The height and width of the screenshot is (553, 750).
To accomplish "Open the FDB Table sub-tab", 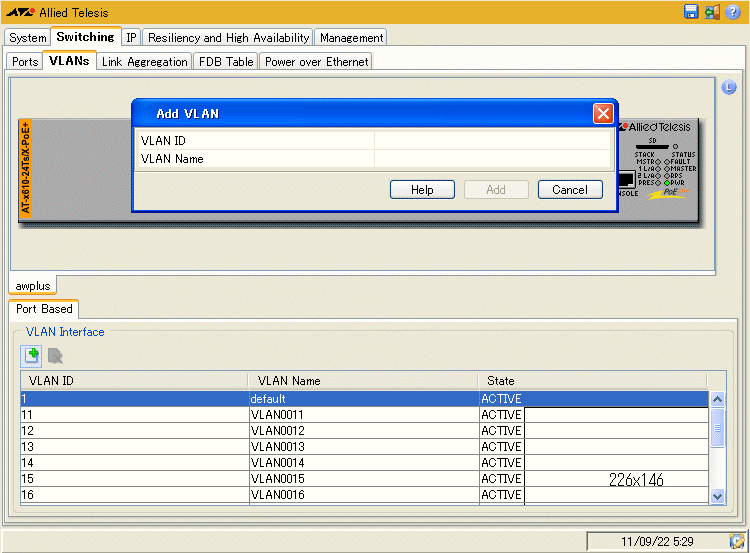I will click(x=226, y=62).
